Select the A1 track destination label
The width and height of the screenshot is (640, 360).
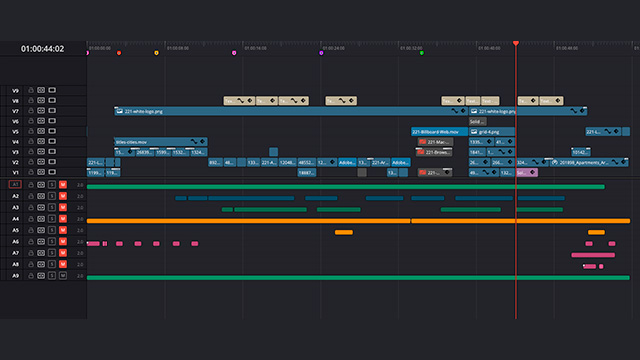[15, 184]
